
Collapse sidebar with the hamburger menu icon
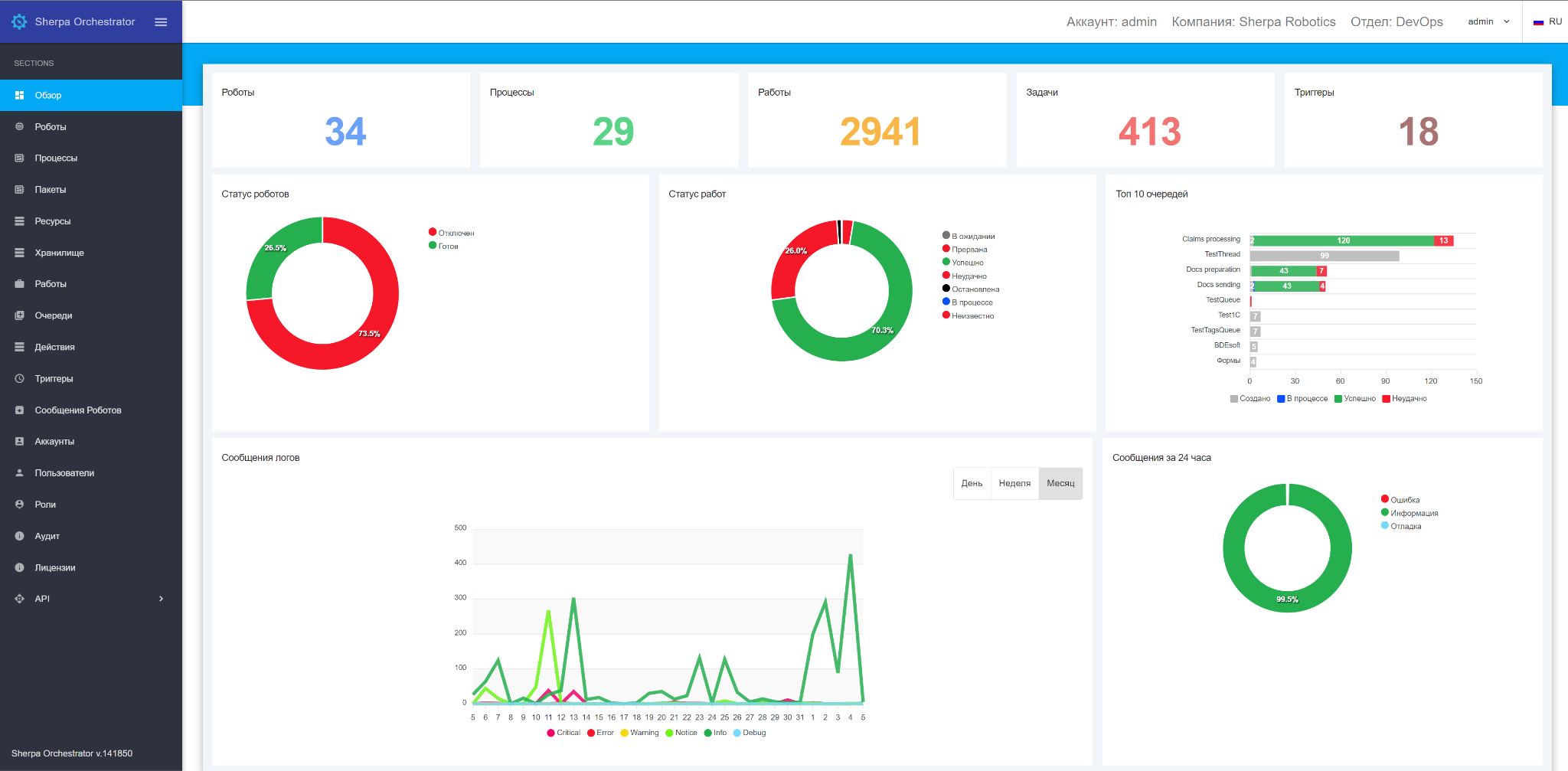(161, 22)
